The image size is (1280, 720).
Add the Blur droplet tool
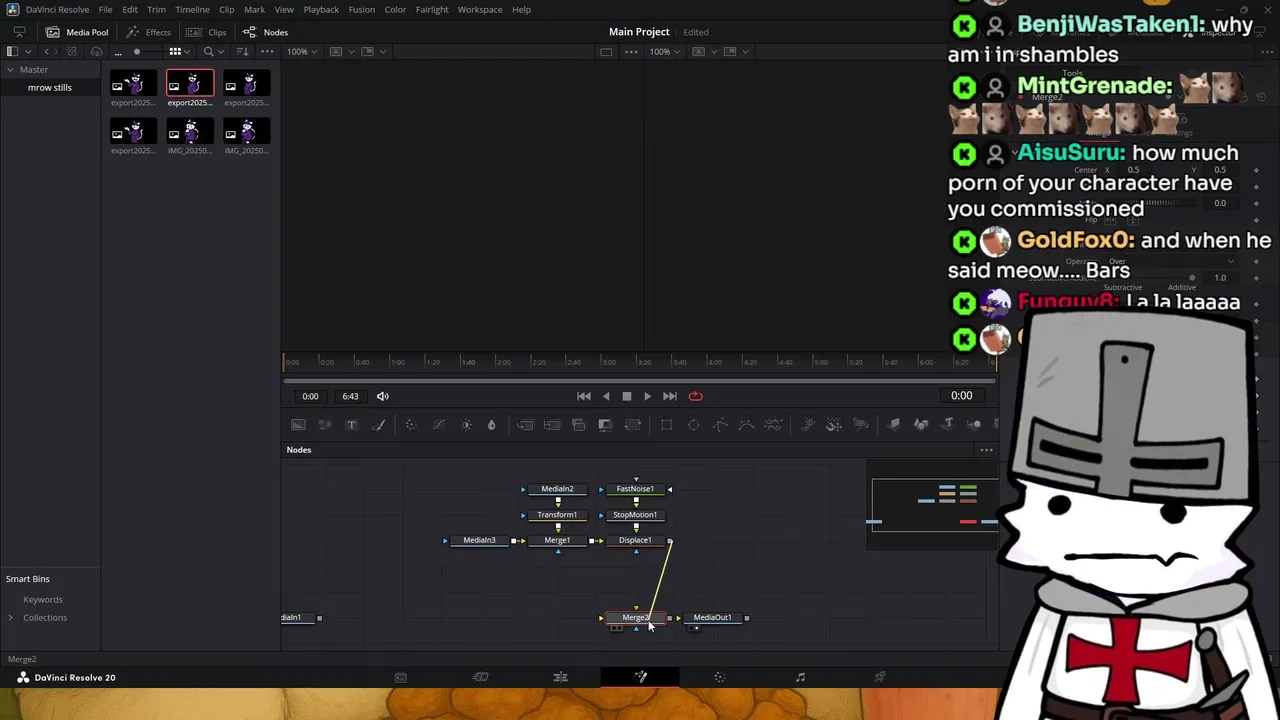click(491, 425)
